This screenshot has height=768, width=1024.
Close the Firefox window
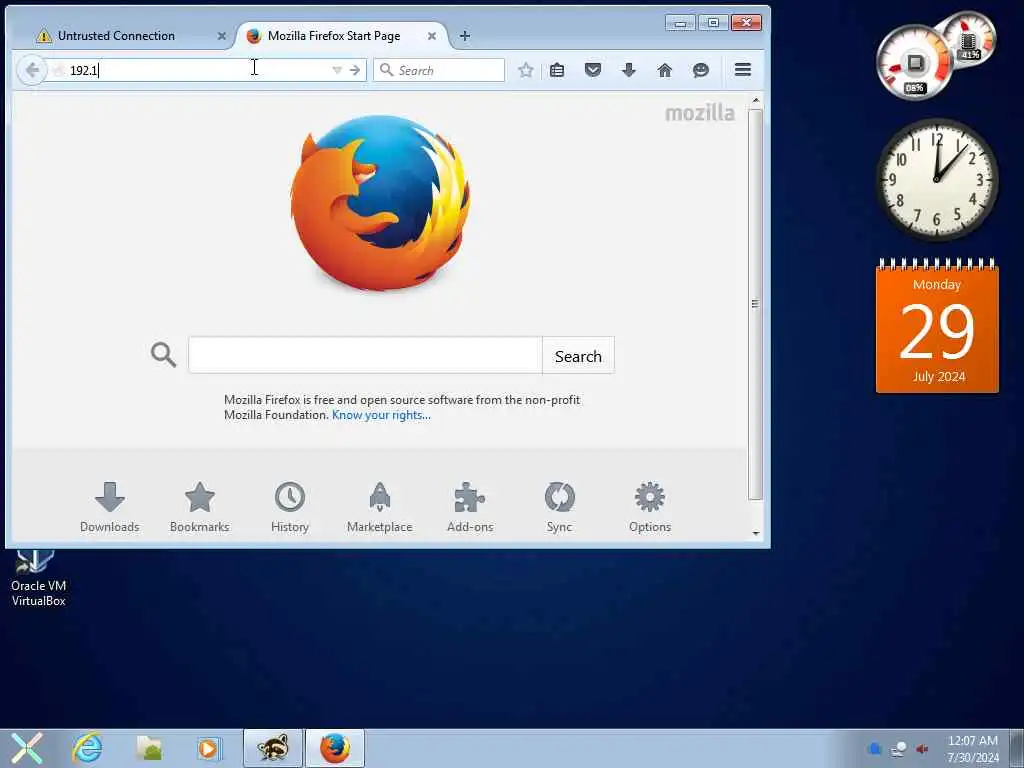[746, 23]
